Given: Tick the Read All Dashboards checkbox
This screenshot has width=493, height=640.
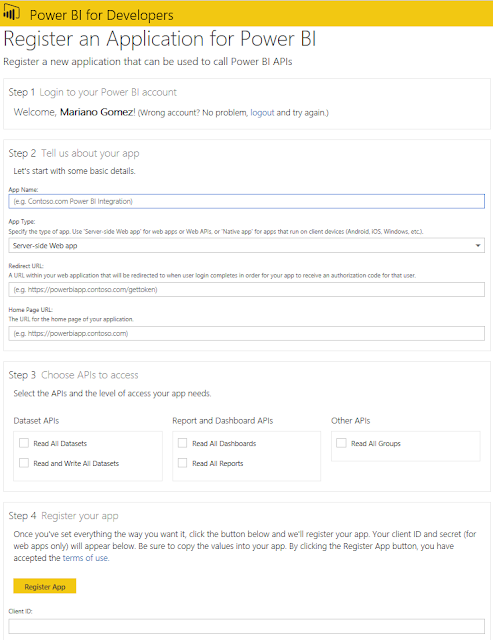Looking at the screenshot, I should tap(182, 443).
